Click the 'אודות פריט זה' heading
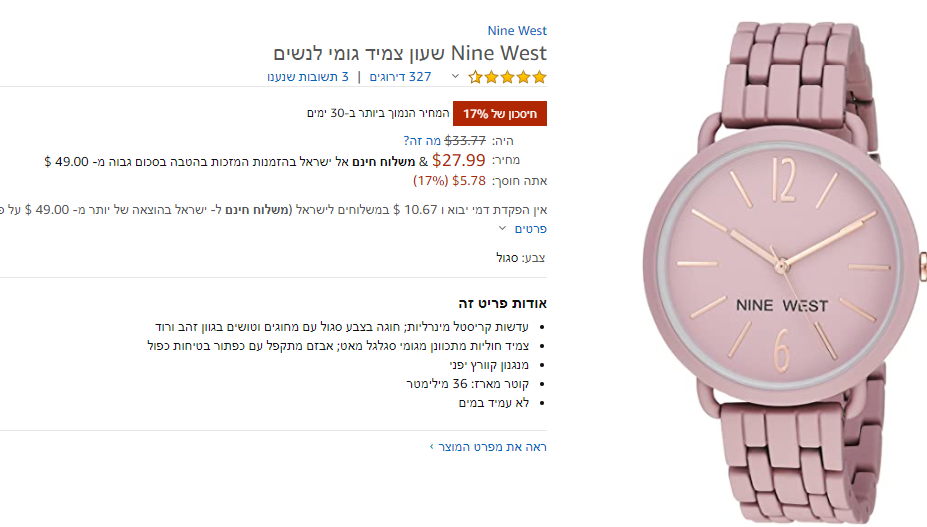The width and height of the screenshot is (927, 527). (x=502, y=303)
